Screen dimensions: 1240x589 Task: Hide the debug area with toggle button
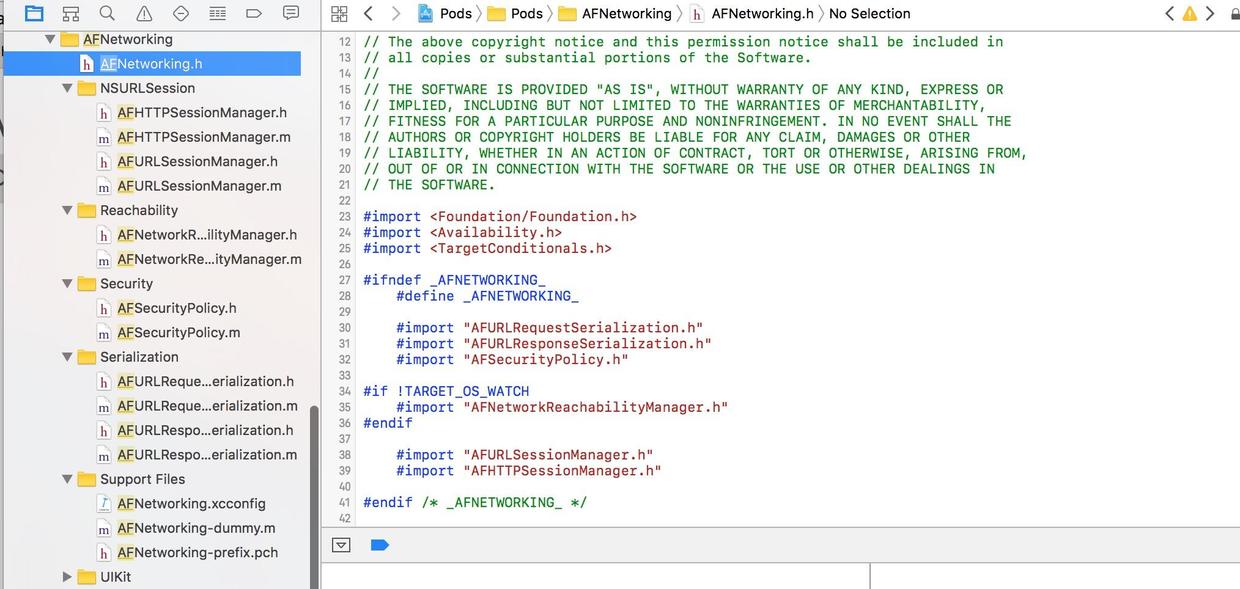coord(341,545)
